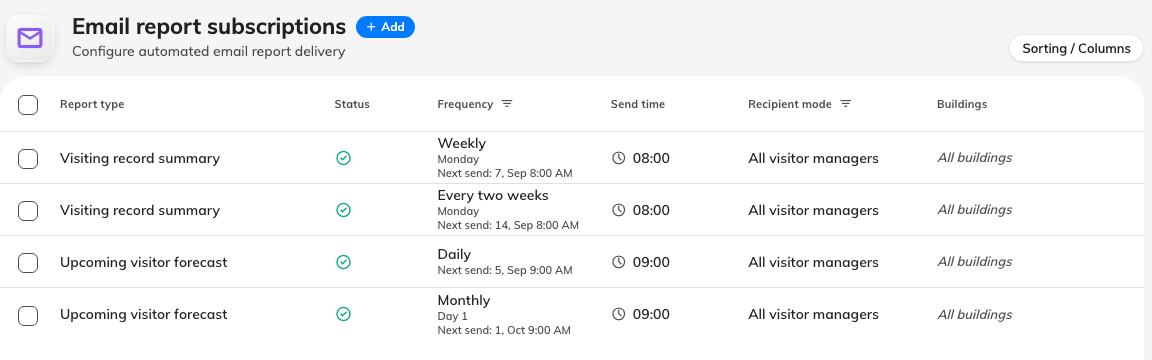Click the clock icon in Weekly row
The height and width of the screenshot is (360, 1152).
619,158
